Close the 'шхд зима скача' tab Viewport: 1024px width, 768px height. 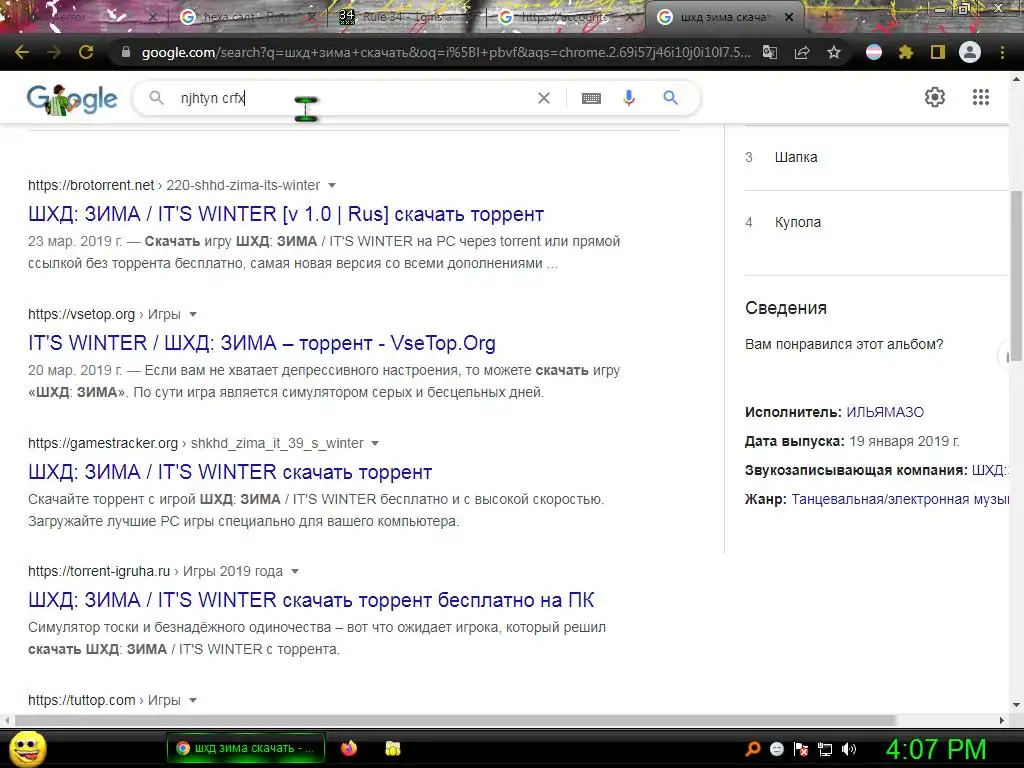point(789,18)
